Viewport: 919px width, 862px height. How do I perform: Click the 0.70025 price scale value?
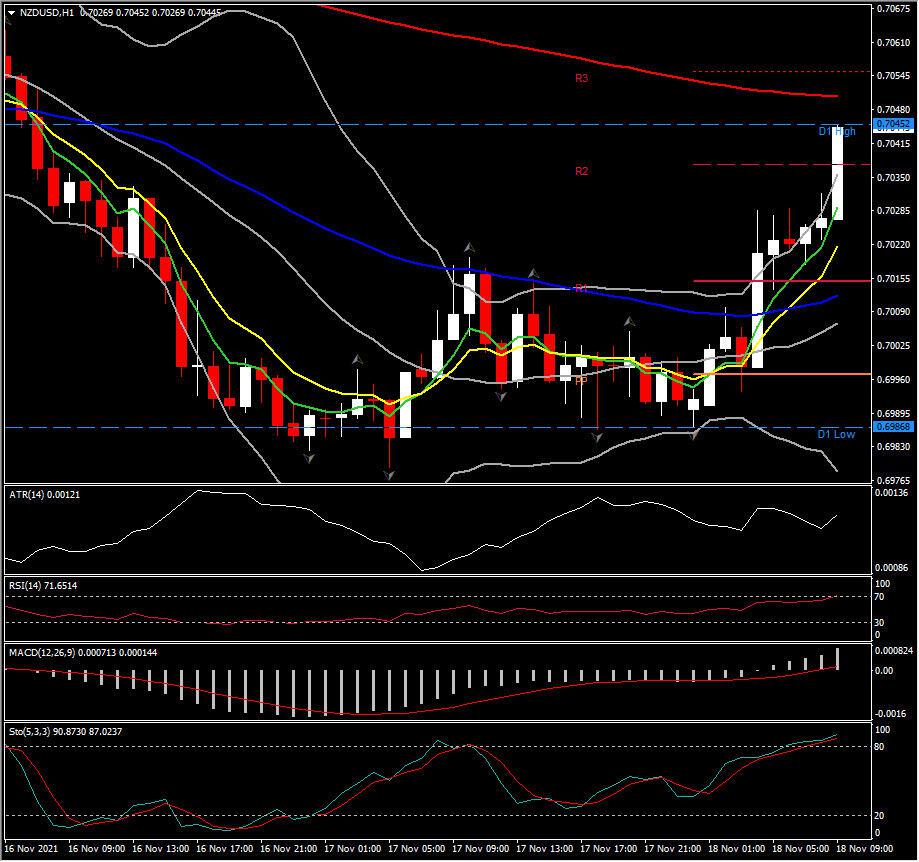[x=893, y=346]
